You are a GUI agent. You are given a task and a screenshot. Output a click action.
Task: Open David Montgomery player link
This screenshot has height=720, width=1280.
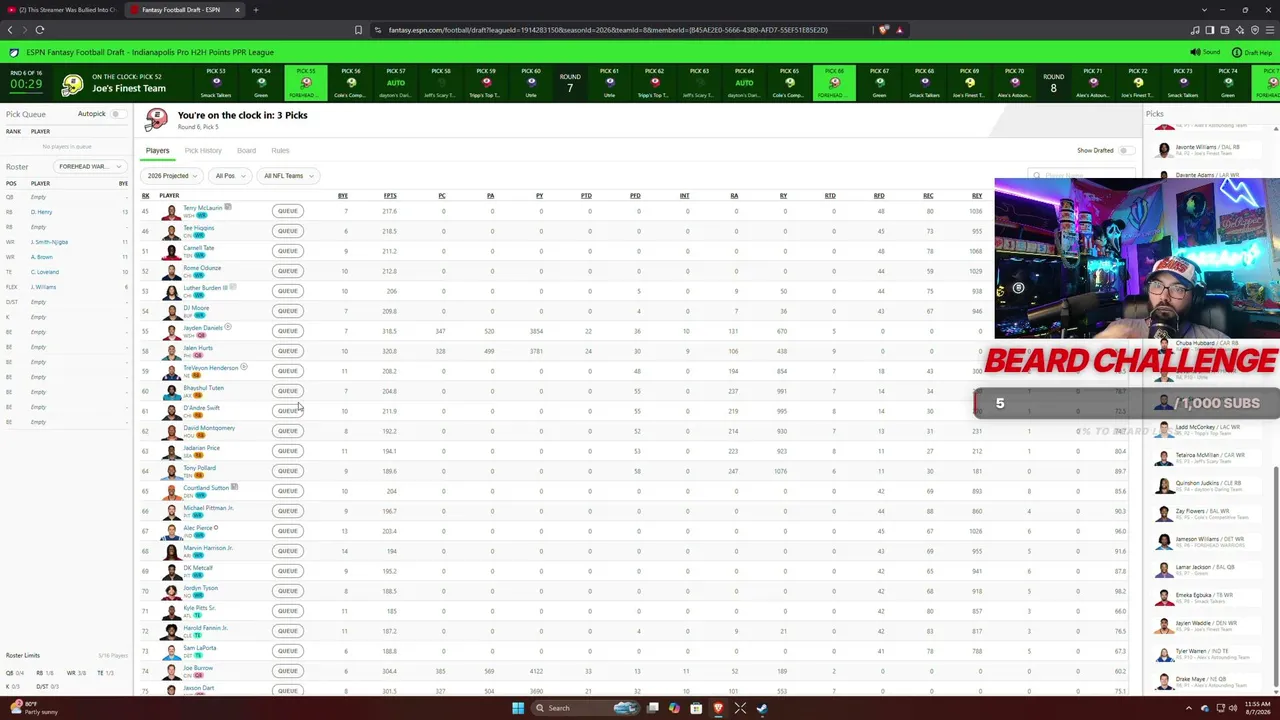(x=209, y=428)
